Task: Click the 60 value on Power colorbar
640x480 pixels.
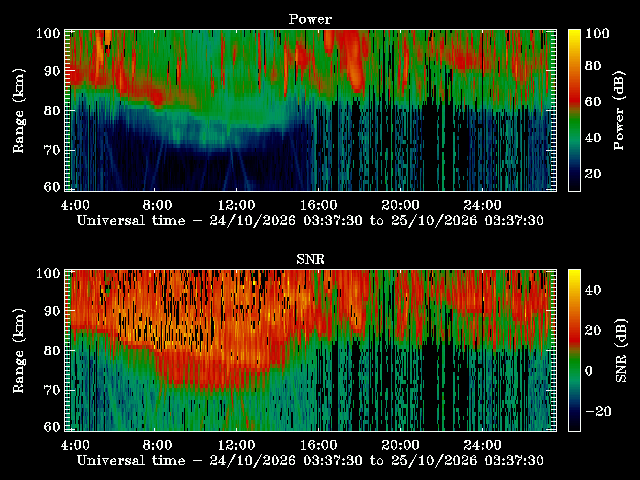Action: pos(593,102)
